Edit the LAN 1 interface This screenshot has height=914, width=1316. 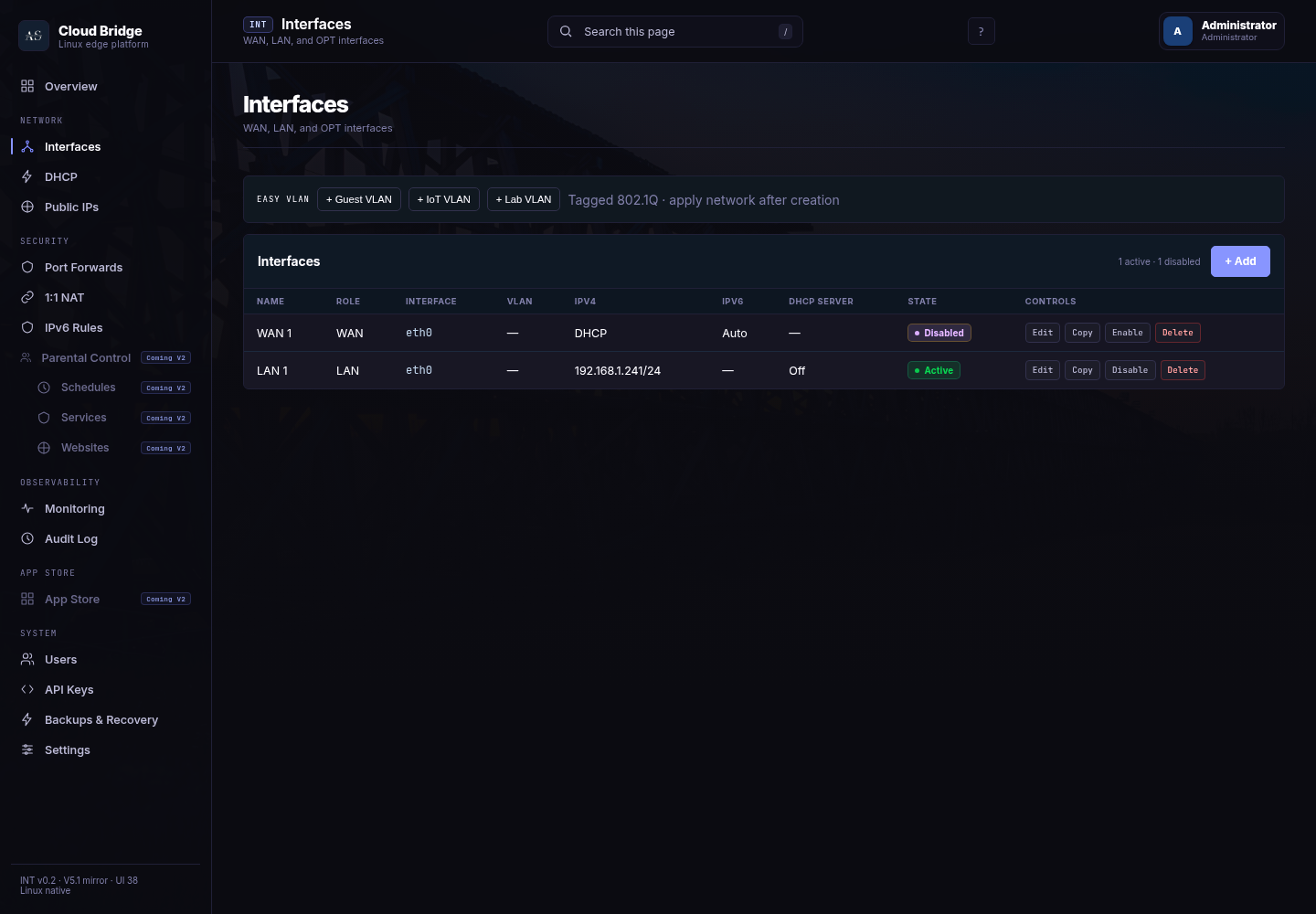coord(1043,370)
